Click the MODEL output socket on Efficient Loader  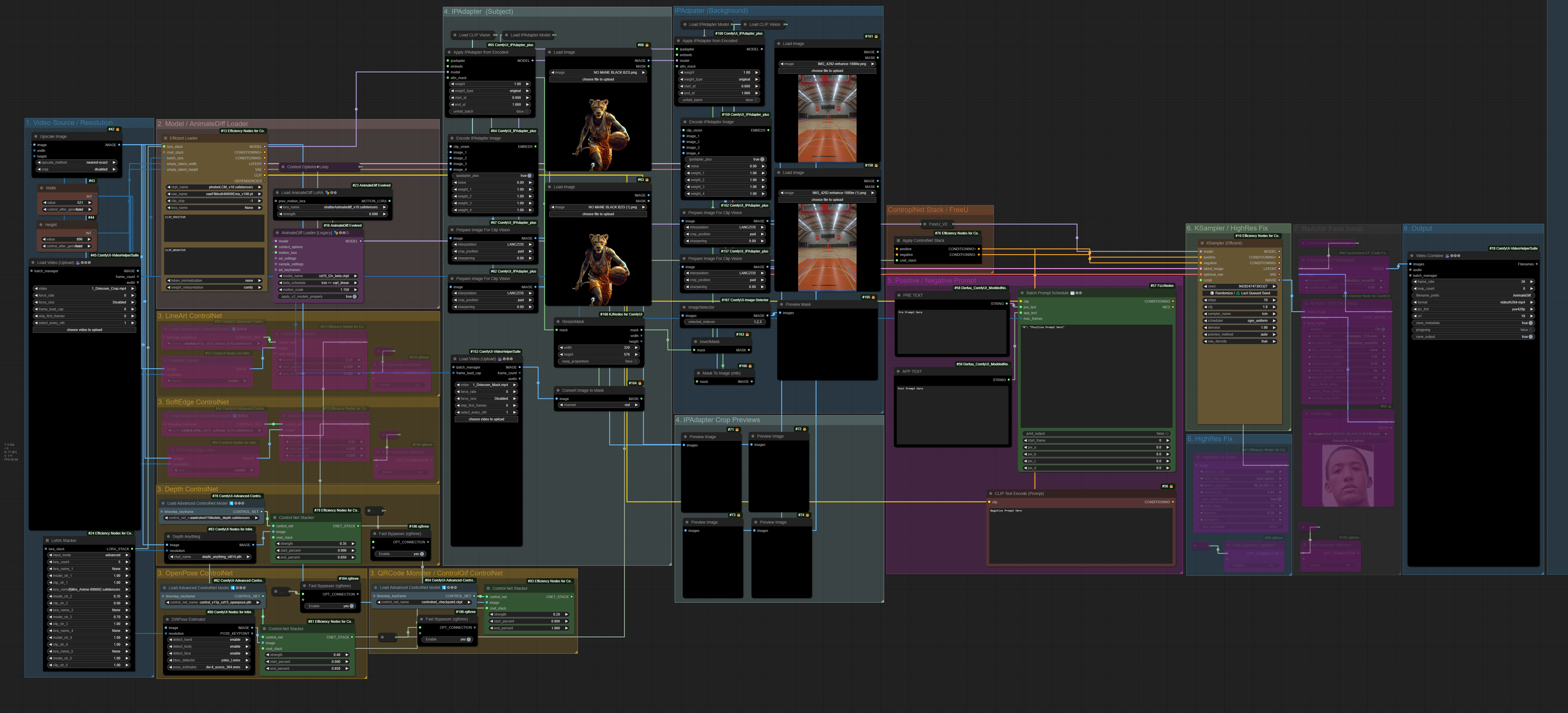pyautogui.click(x=265, y=147)
